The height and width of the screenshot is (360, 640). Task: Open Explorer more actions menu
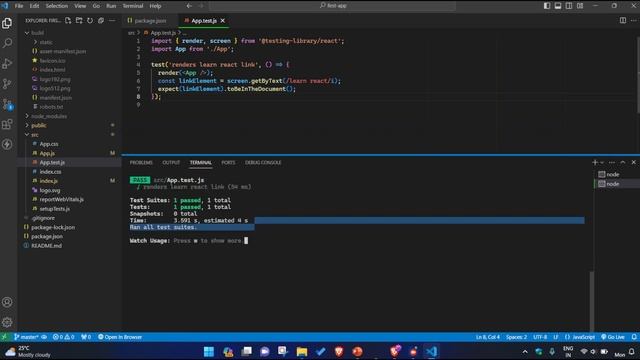tap(112, 20)
